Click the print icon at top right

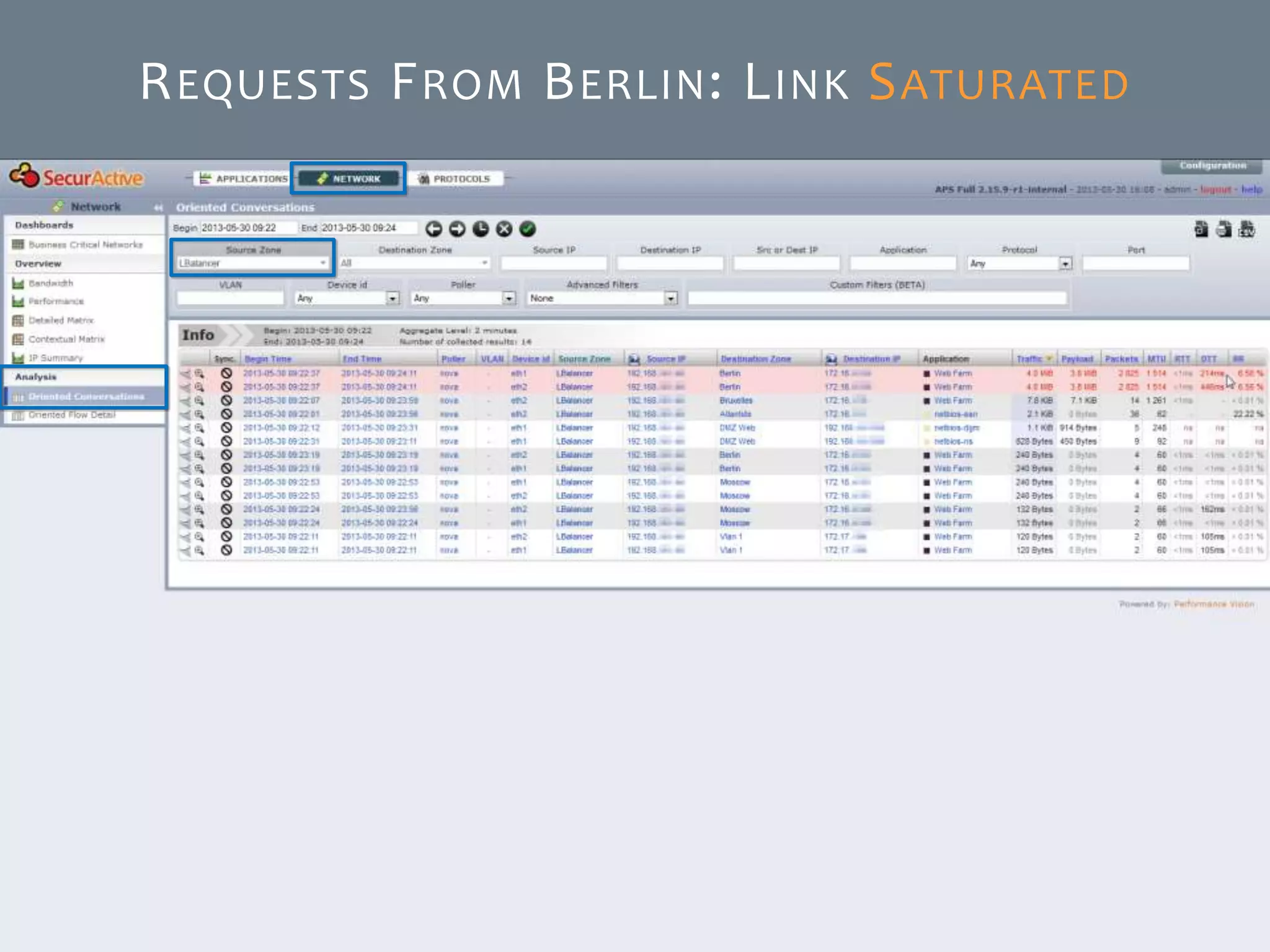coord(1223,229)
